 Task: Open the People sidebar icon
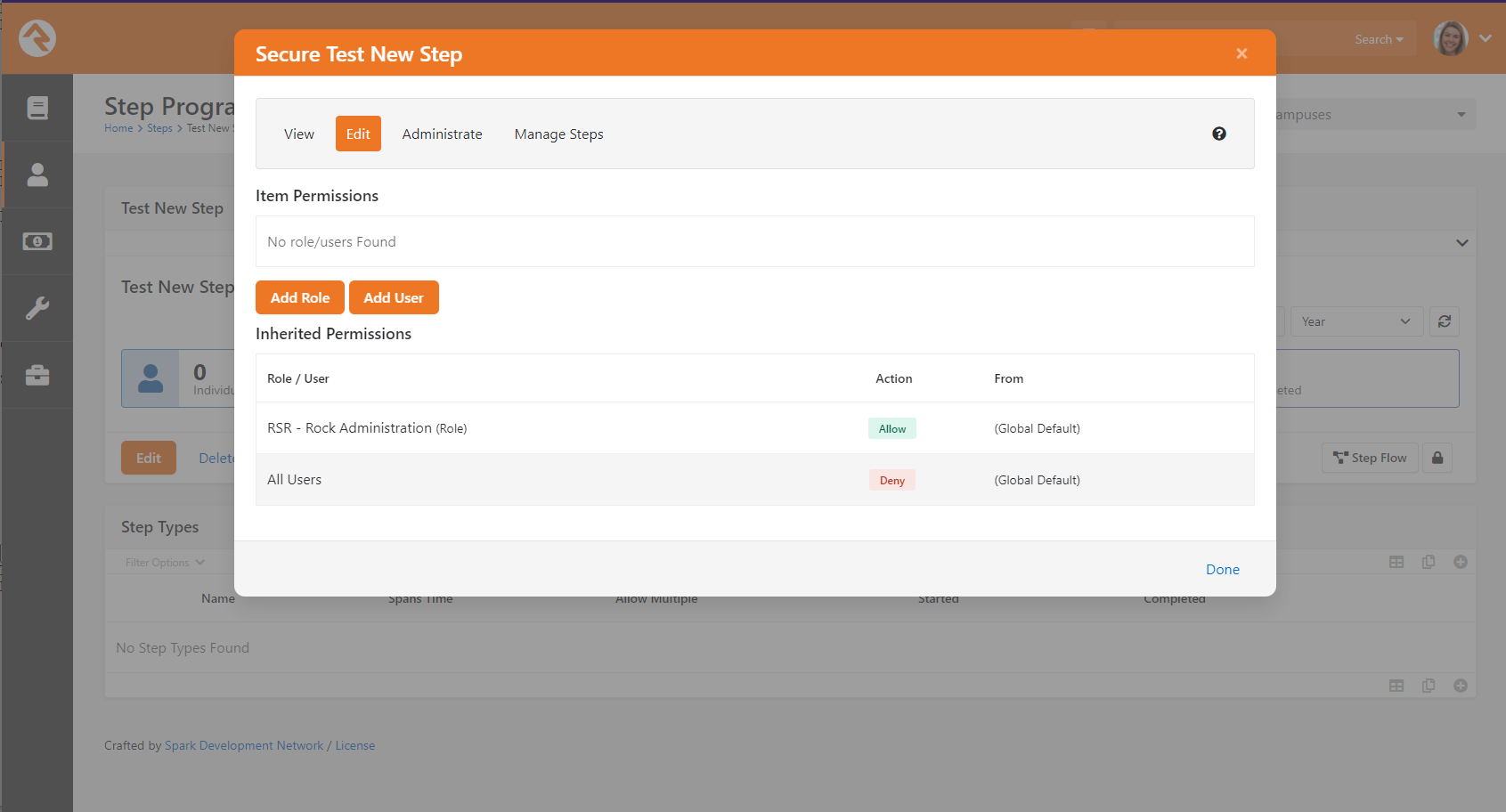click(x=37, y=175)
